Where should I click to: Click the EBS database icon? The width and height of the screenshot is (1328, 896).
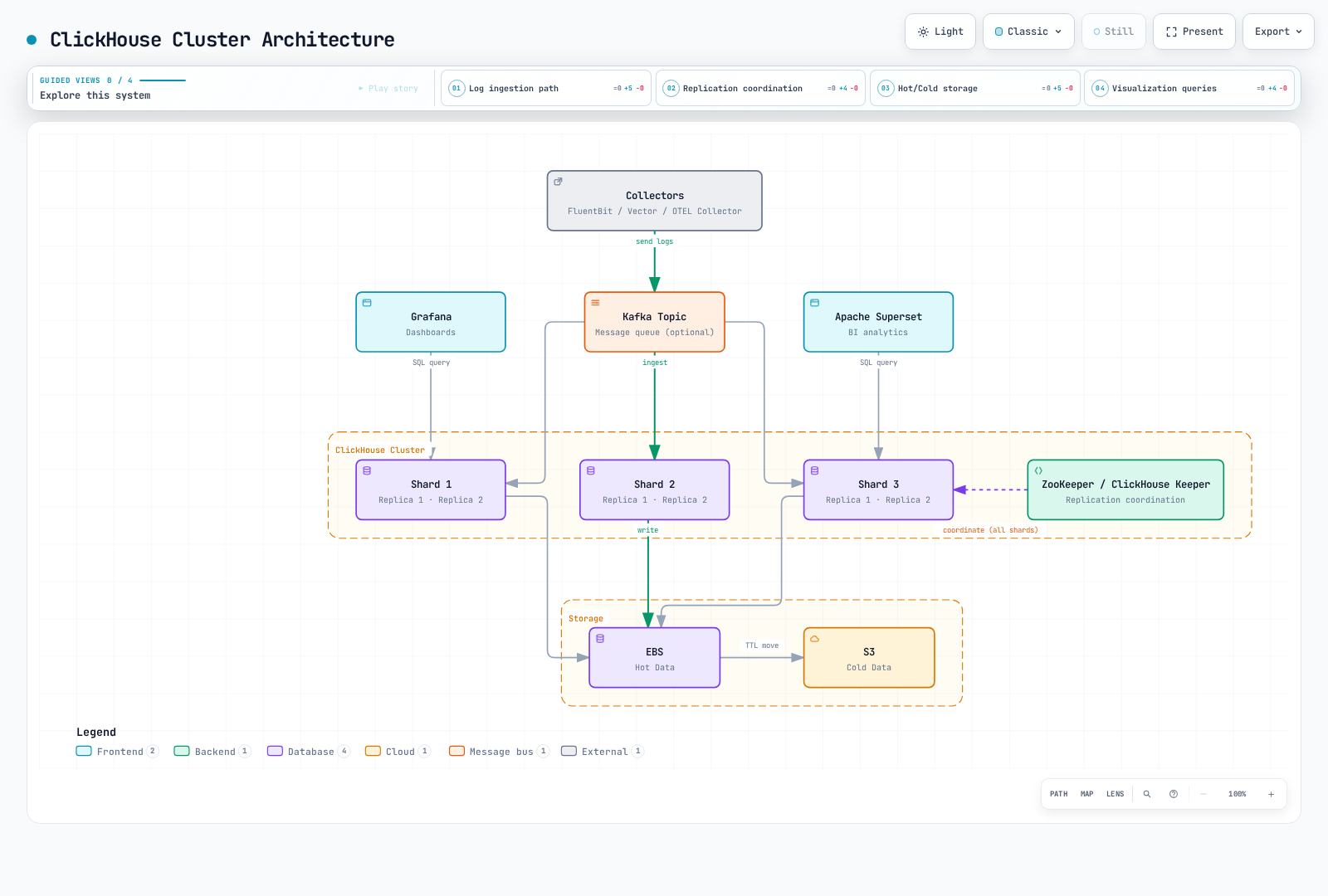600,638
